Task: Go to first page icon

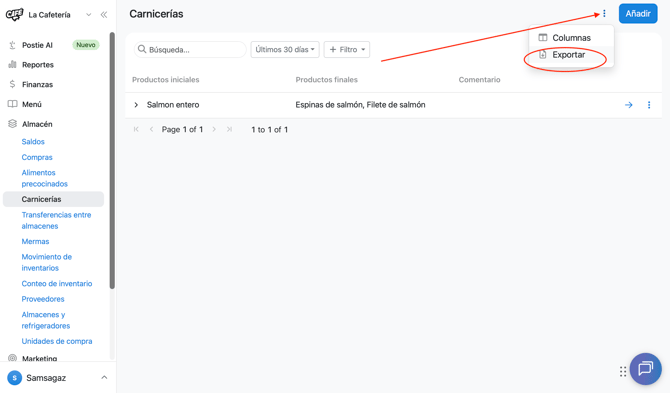Action: point(136,129)
